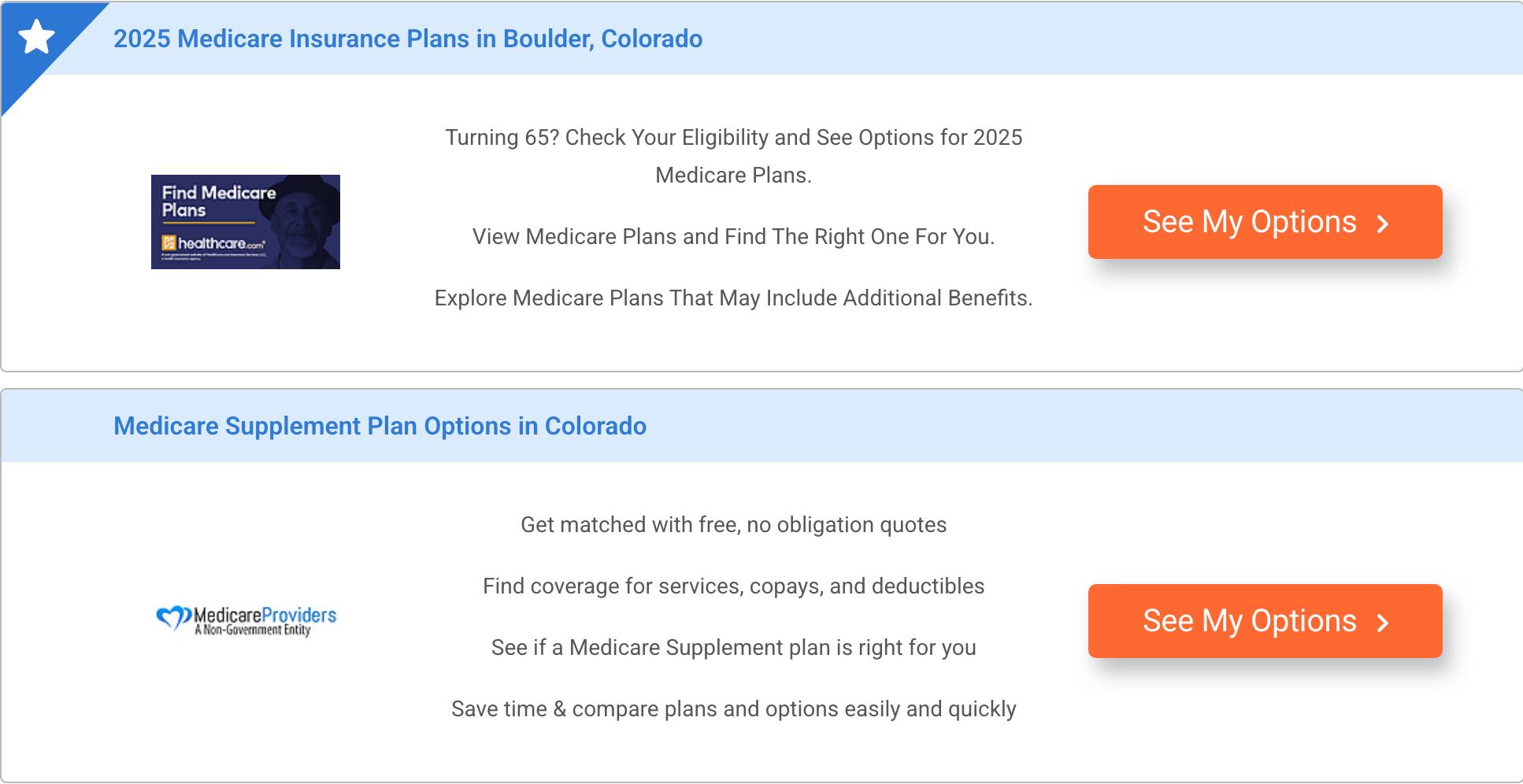Click the View Medicare Plans description line
Image resolution: width=1523 pixels, height=784 pixels.
pyautogui.click(x=734, y=237)
